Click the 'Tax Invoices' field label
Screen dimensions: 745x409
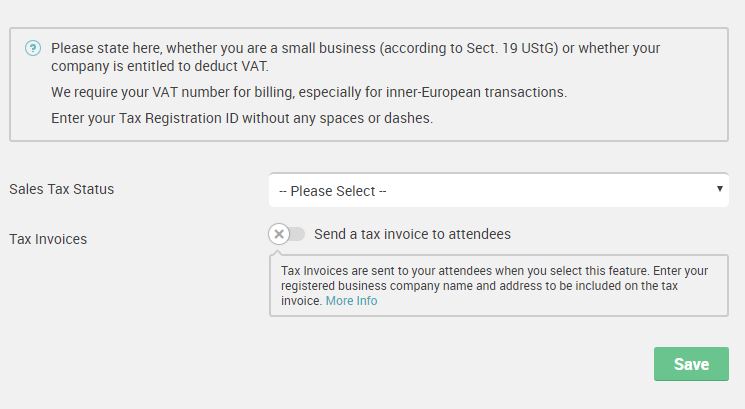[48, 239]
